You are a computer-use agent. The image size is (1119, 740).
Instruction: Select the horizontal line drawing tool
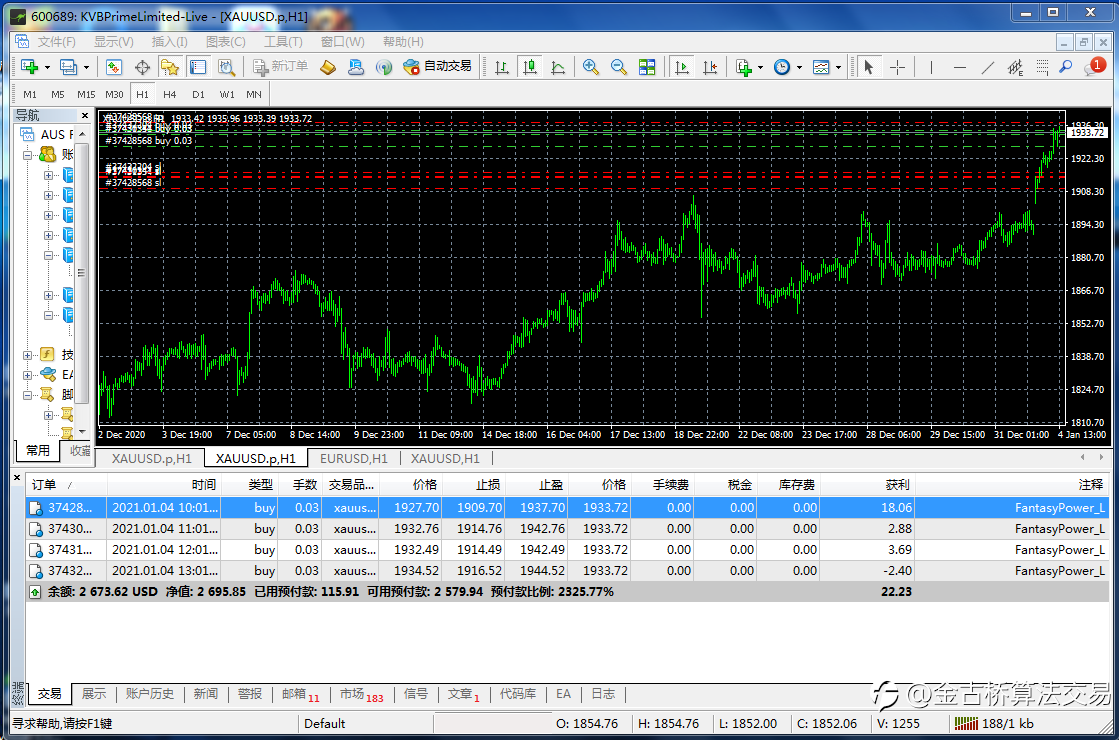coord(959,67)
